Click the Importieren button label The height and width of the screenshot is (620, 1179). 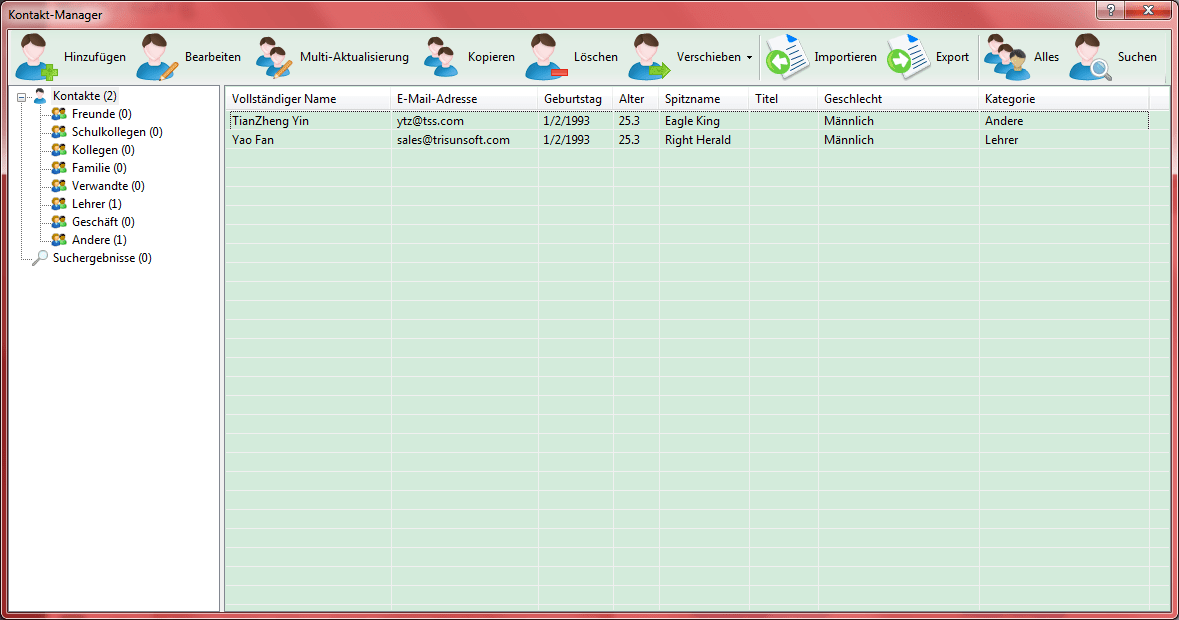tap(845, 57)
